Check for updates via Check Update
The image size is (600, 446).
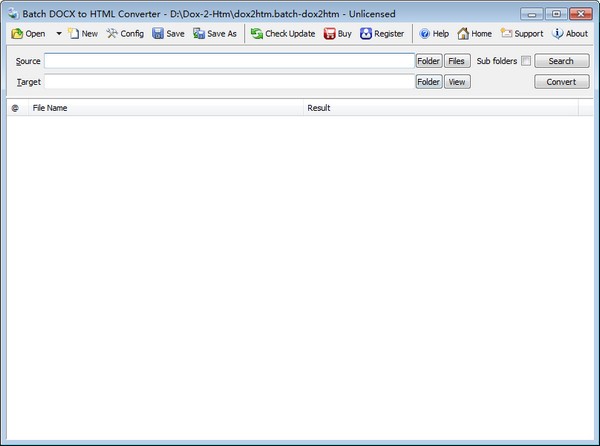tap(282, 33)
